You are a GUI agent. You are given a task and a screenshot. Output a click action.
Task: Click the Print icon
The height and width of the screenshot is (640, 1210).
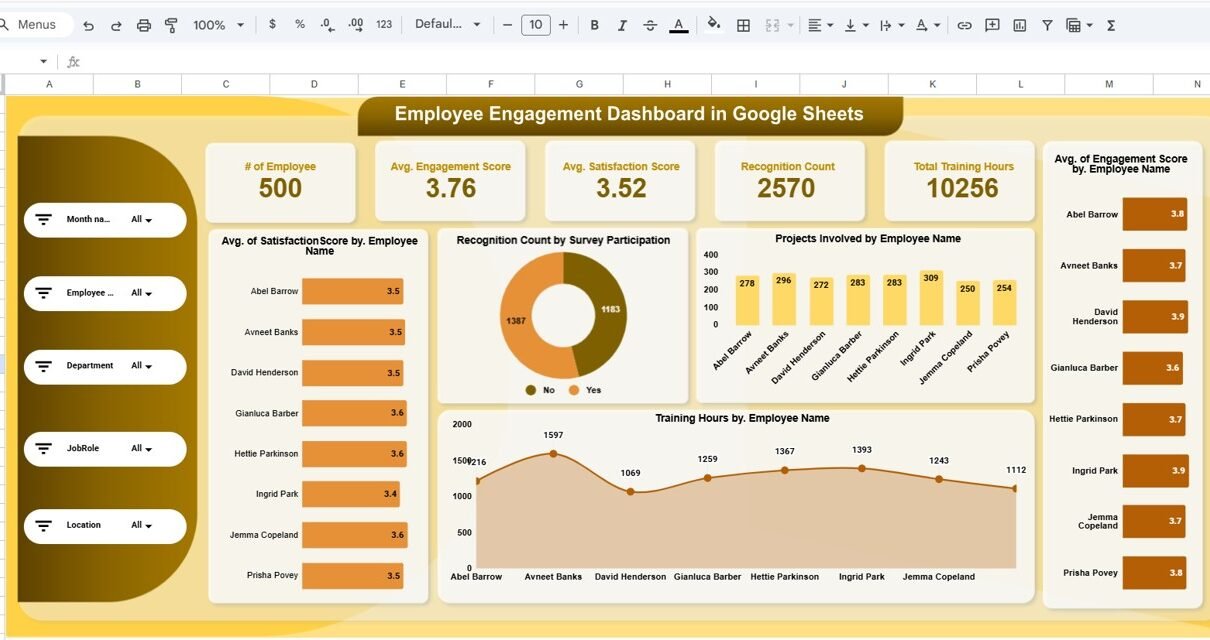point(143,25)
